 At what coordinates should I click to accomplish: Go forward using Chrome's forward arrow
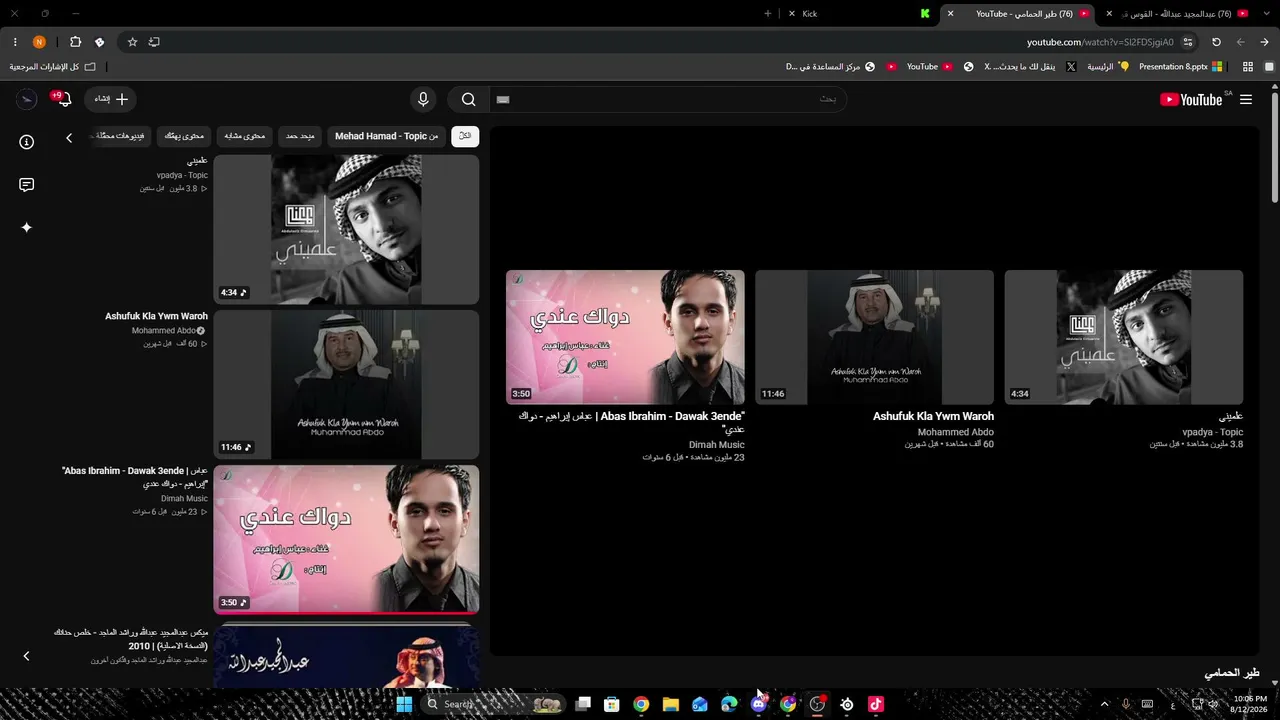[1241, 42]
